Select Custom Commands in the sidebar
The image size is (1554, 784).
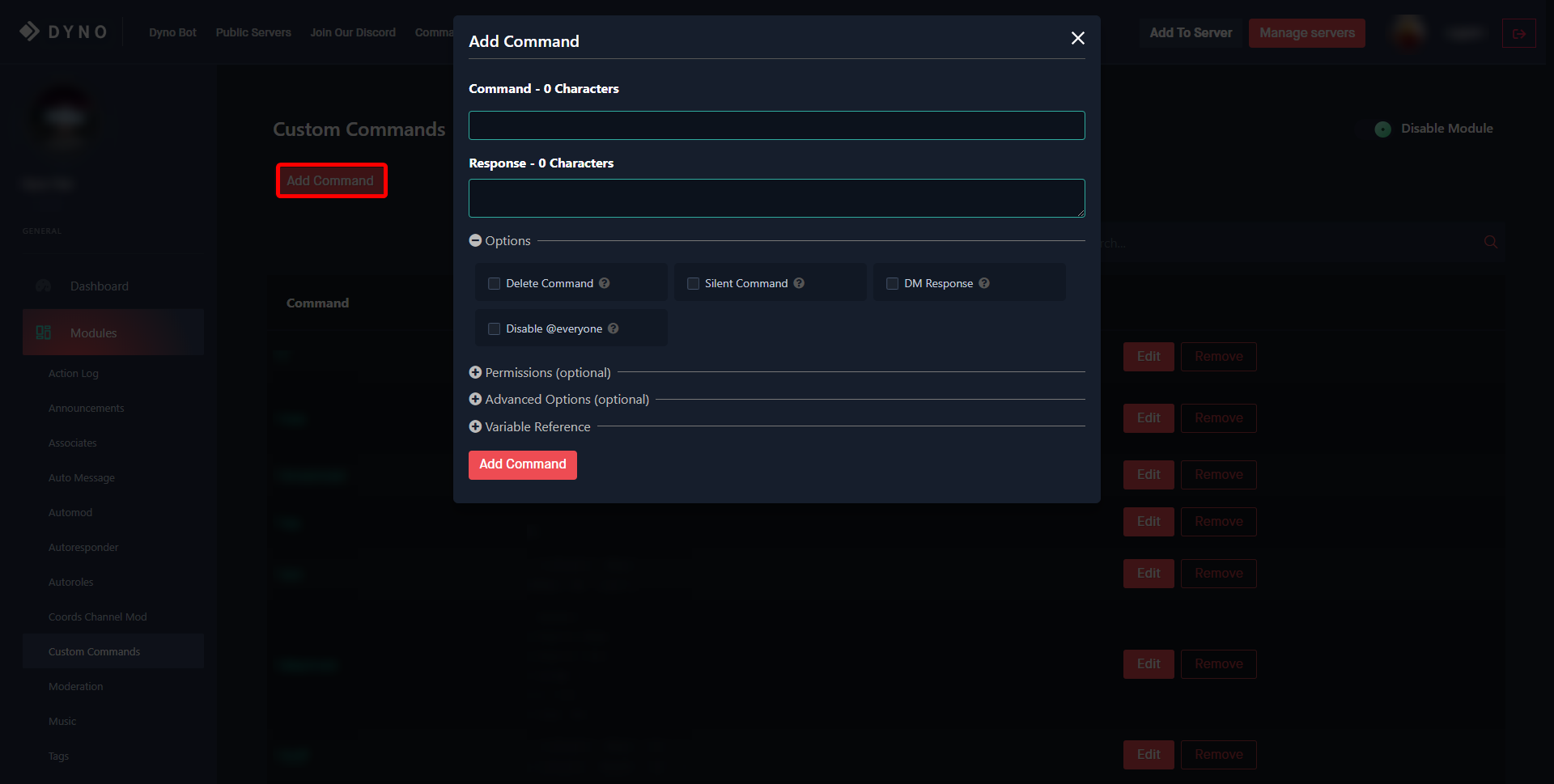94,651
